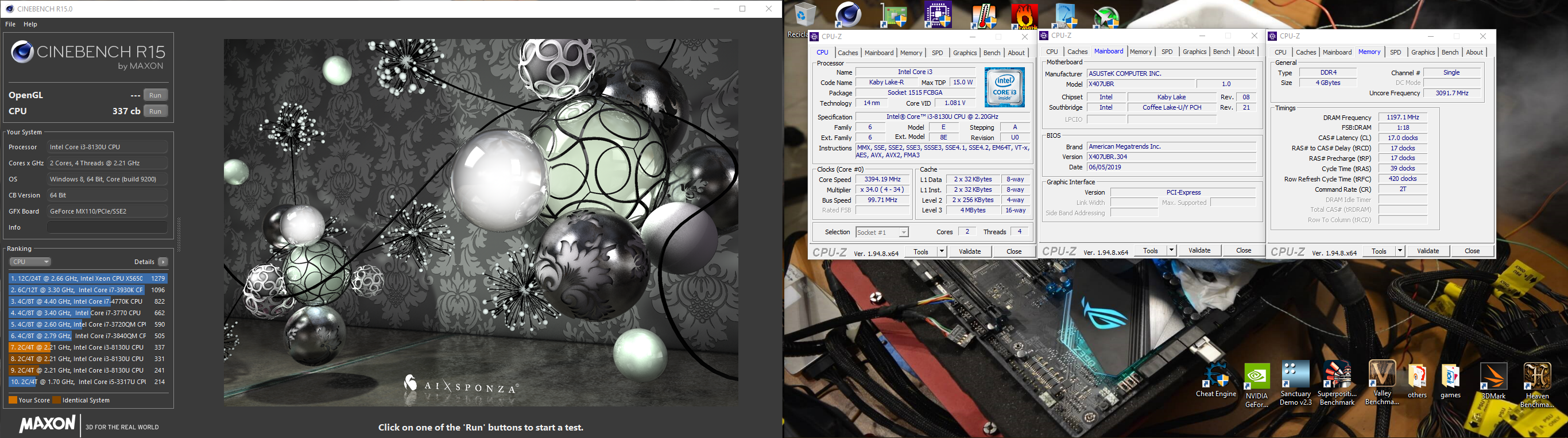
Task: Select ranking row Xeon X5650 score 1279
Action: point(88,278)
